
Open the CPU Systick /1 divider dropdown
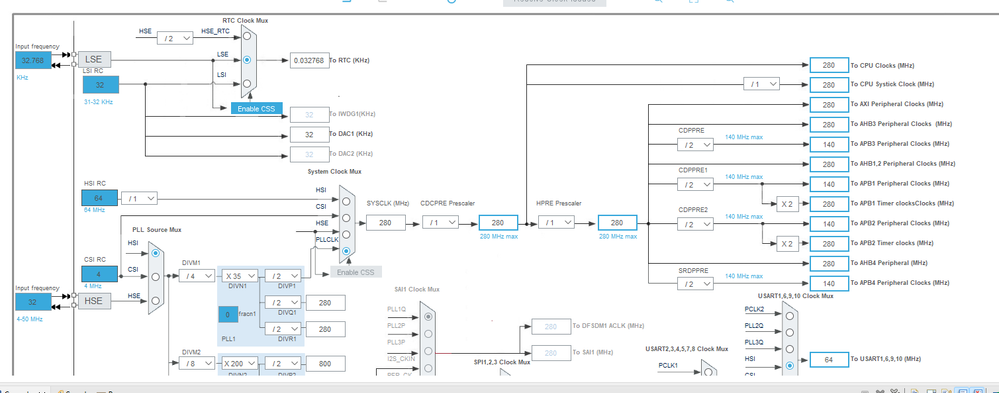(x=761, y=84)
